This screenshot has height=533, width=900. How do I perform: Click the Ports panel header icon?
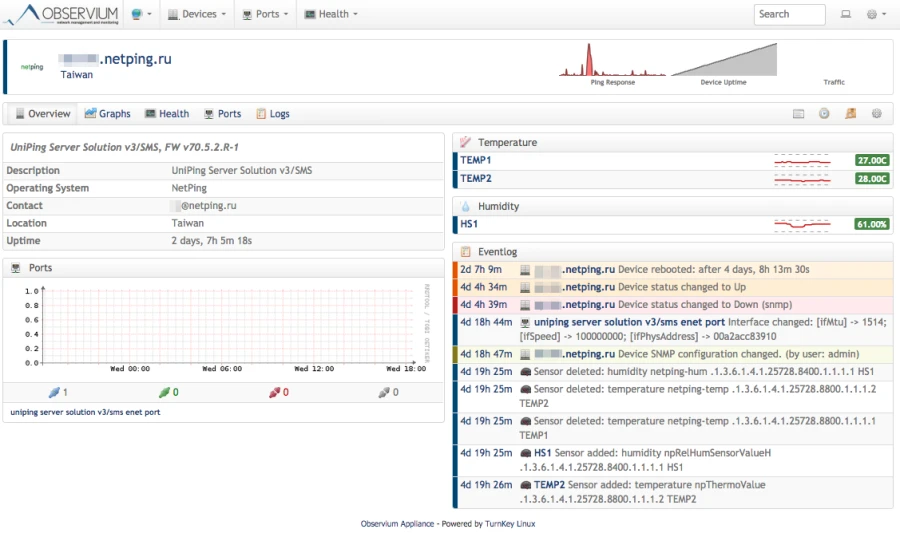pos(16,268)
